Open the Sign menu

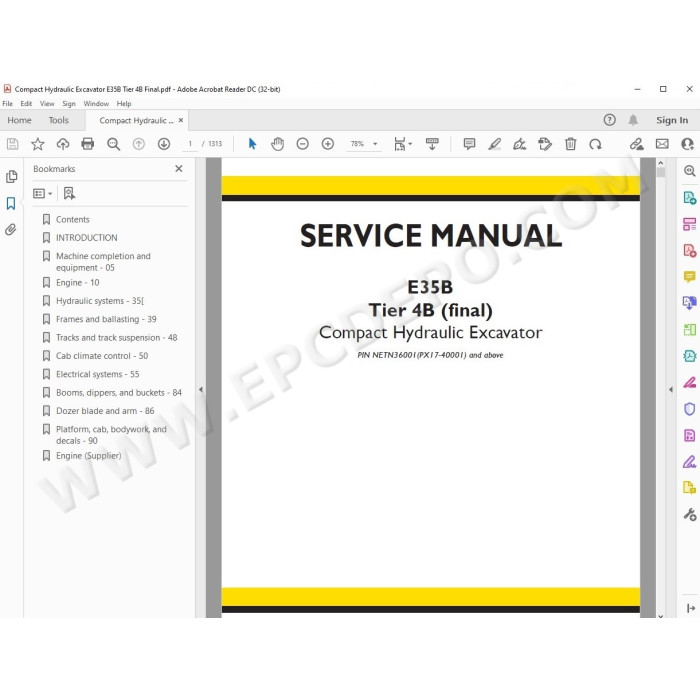[x=69, y=104]
